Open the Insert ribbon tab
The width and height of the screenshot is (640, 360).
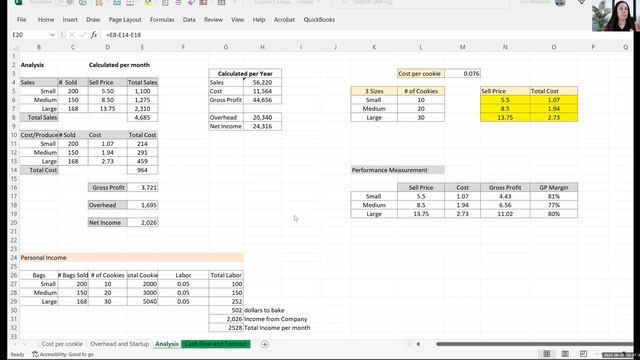pyautogui.click(x=70, y=20)
